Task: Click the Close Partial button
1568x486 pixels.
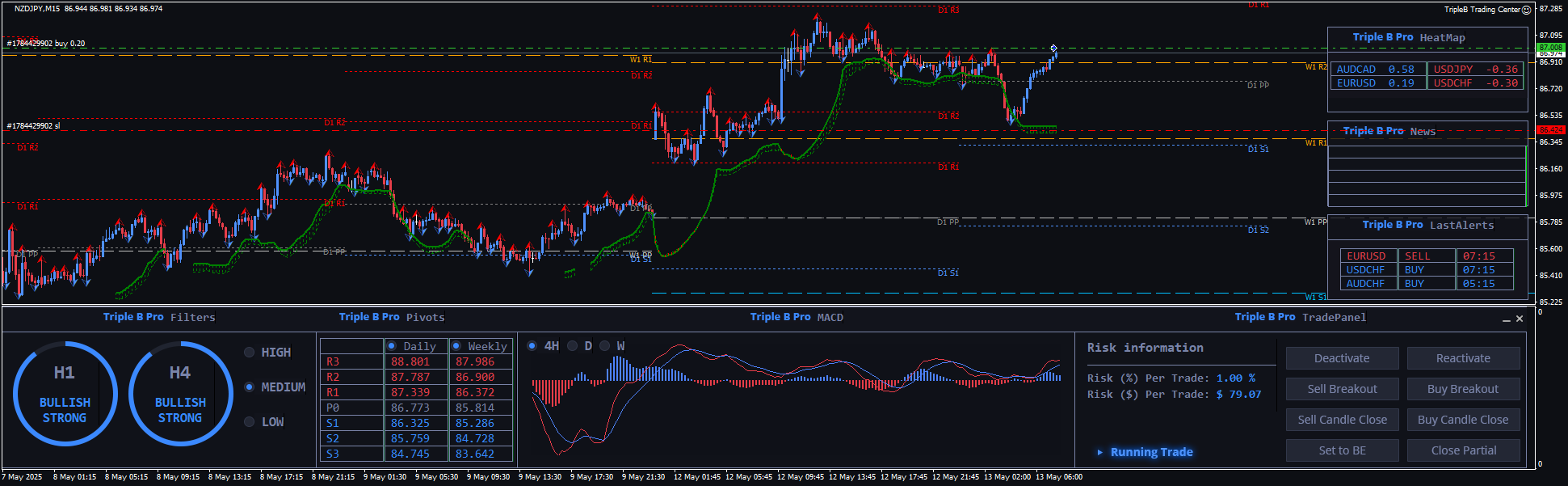Action: [1463, 450]
